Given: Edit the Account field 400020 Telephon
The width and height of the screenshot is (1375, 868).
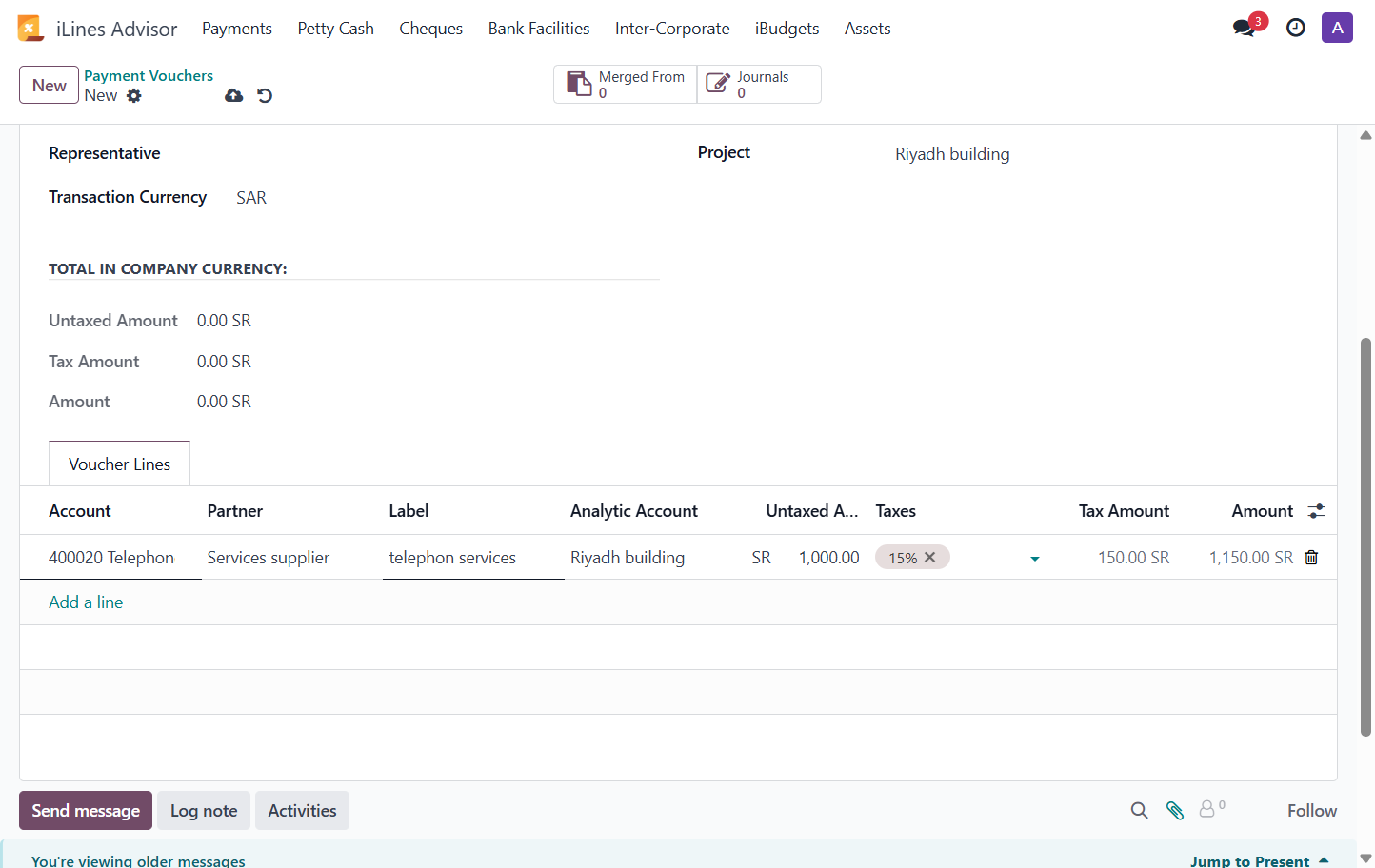Looking at the screenshot, I should coord(110,557).
